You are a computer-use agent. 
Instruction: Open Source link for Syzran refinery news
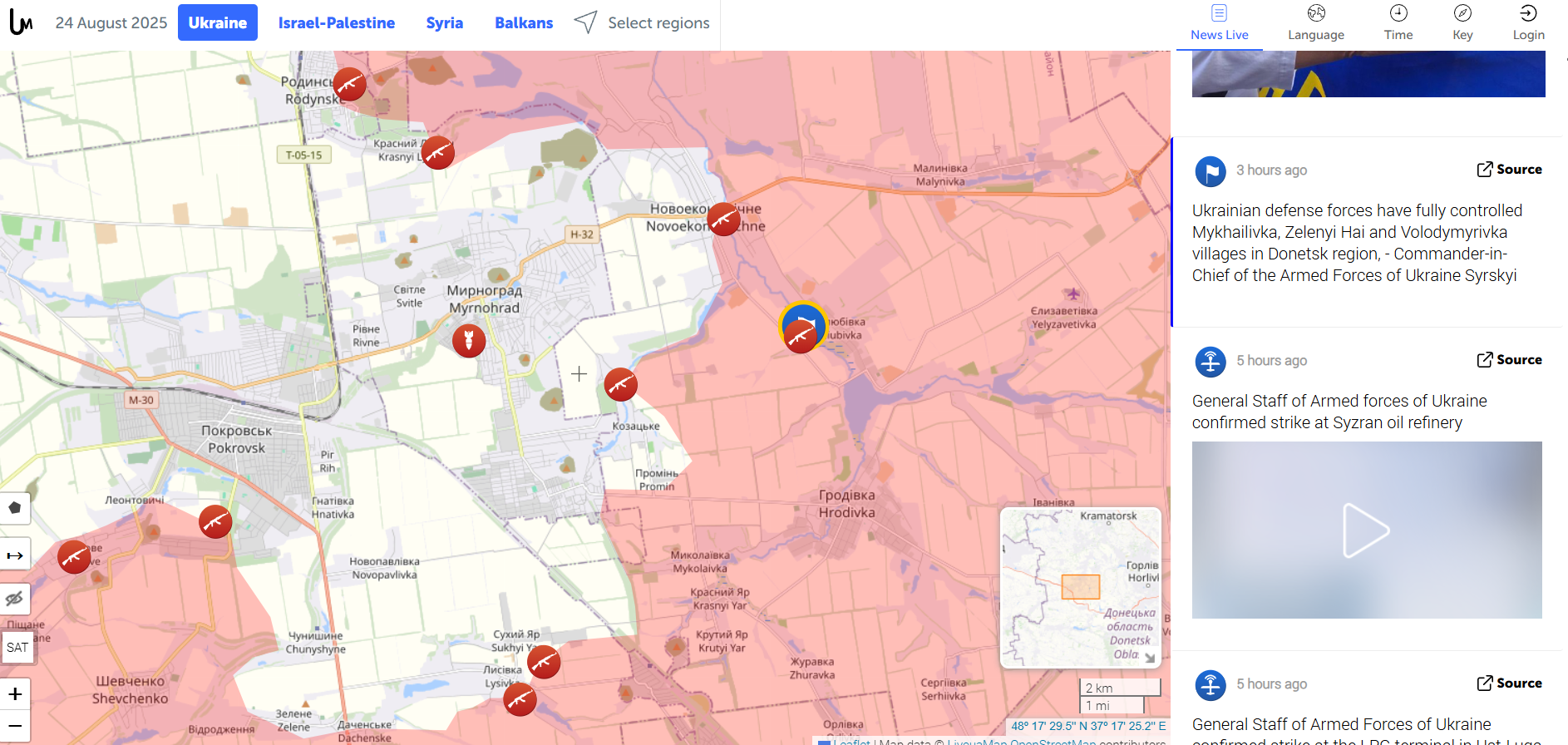[1509, 360]
